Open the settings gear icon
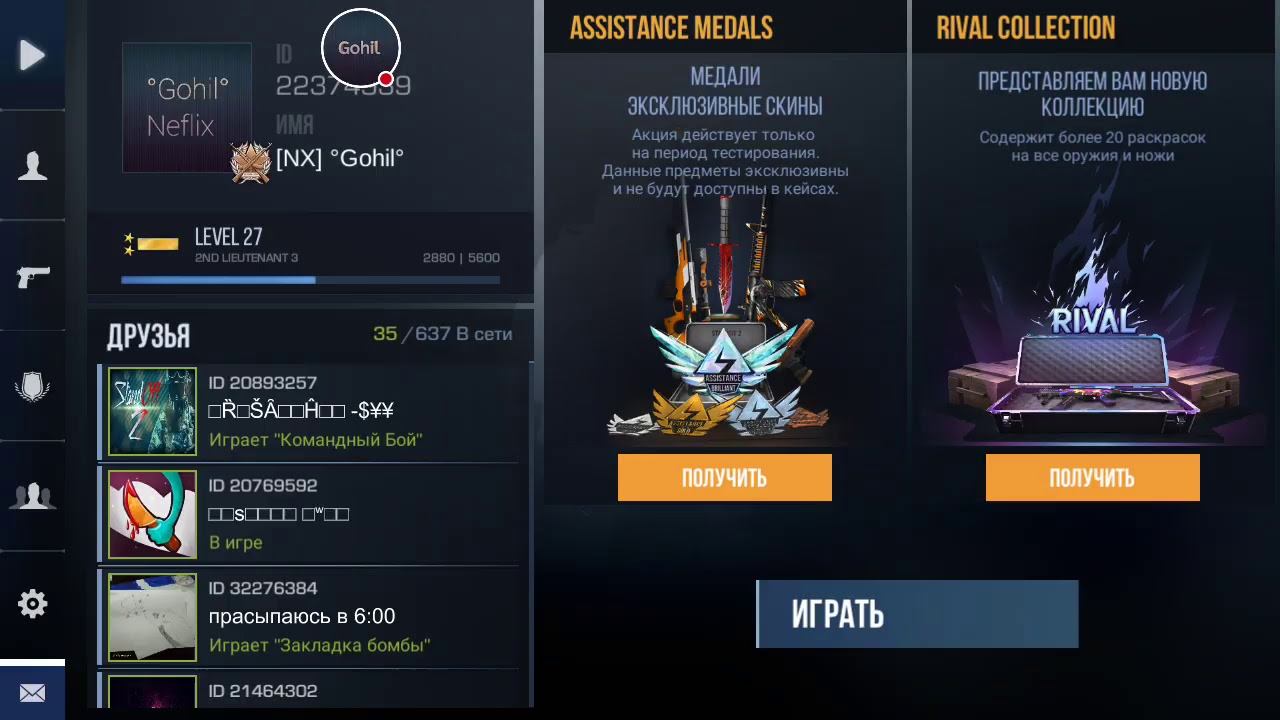This screenshot has height=720, width=1280. pos(32,604)
